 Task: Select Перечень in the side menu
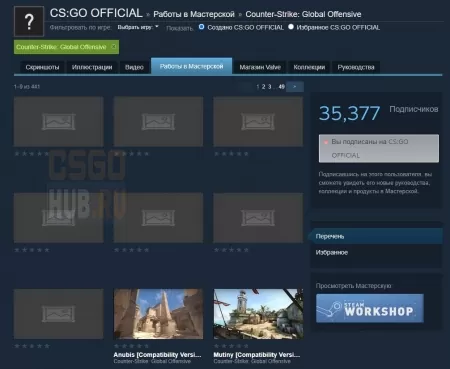(x=376, y=236)
